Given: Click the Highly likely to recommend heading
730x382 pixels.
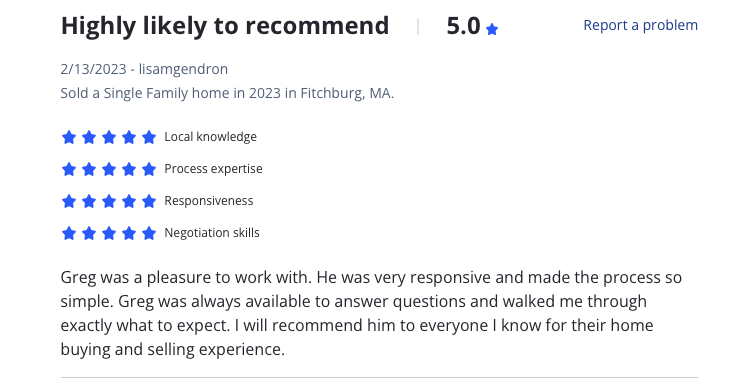Looking at the screenshot, I should (225, 26).
